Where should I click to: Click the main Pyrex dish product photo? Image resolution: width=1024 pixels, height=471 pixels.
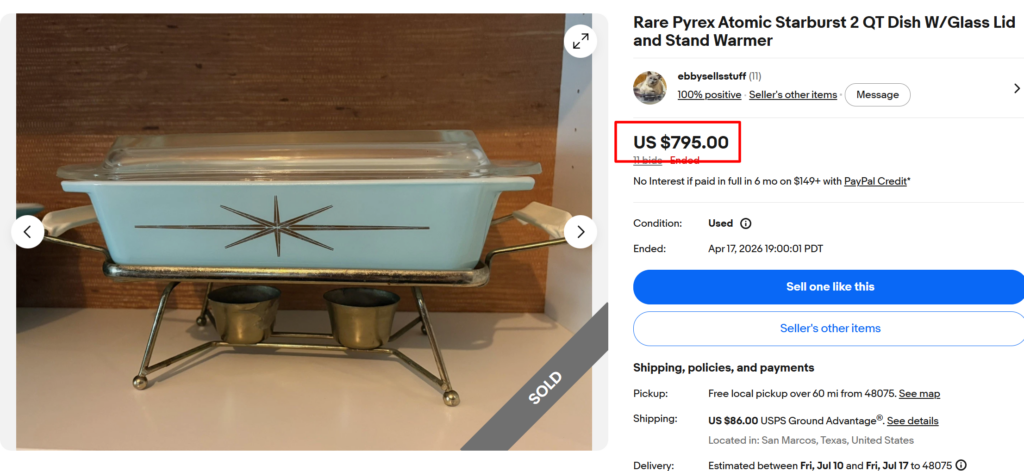point(304,232)
